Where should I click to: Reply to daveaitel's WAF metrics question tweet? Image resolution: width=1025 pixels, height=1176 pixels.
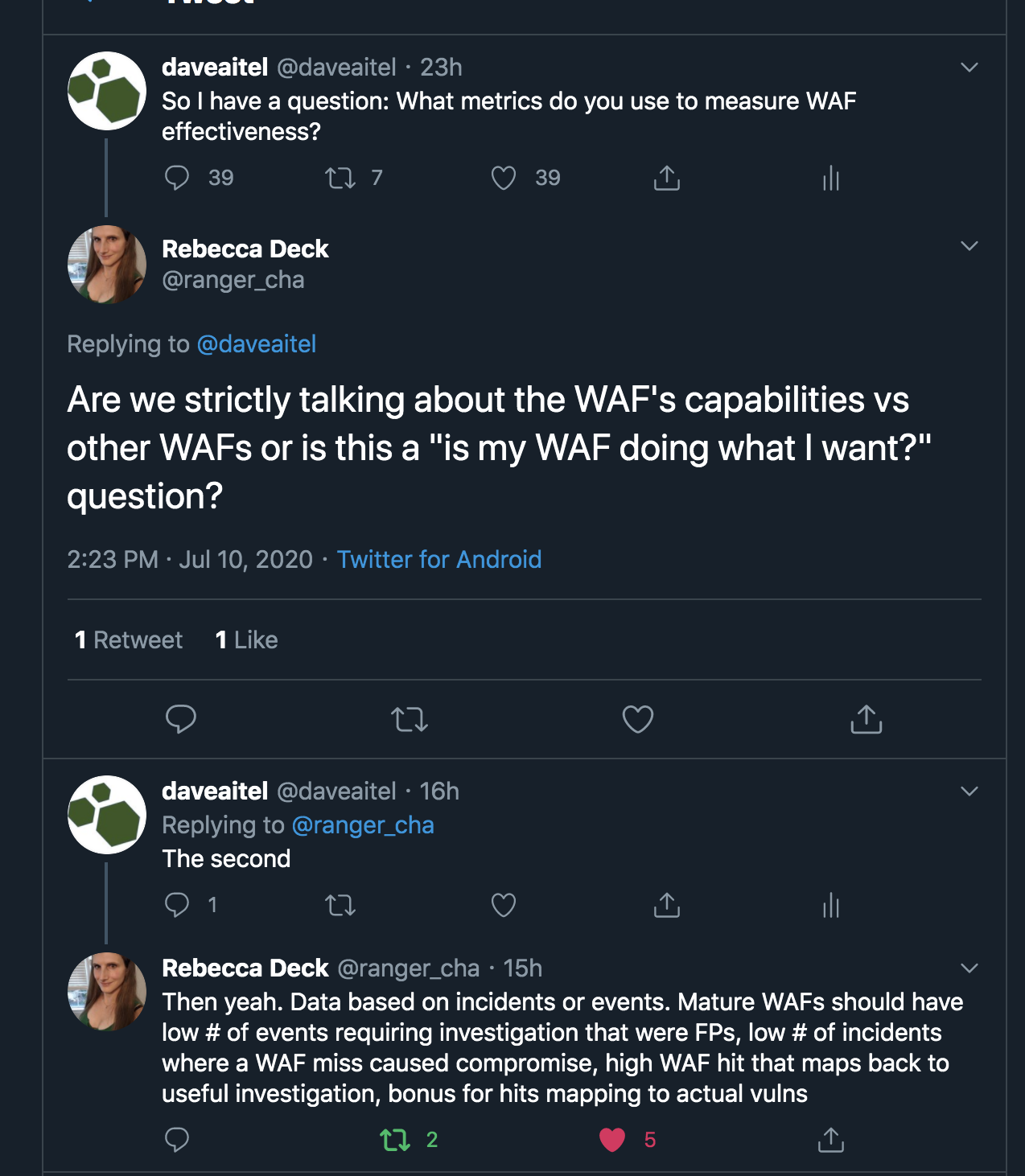click(x=177, y=178)
